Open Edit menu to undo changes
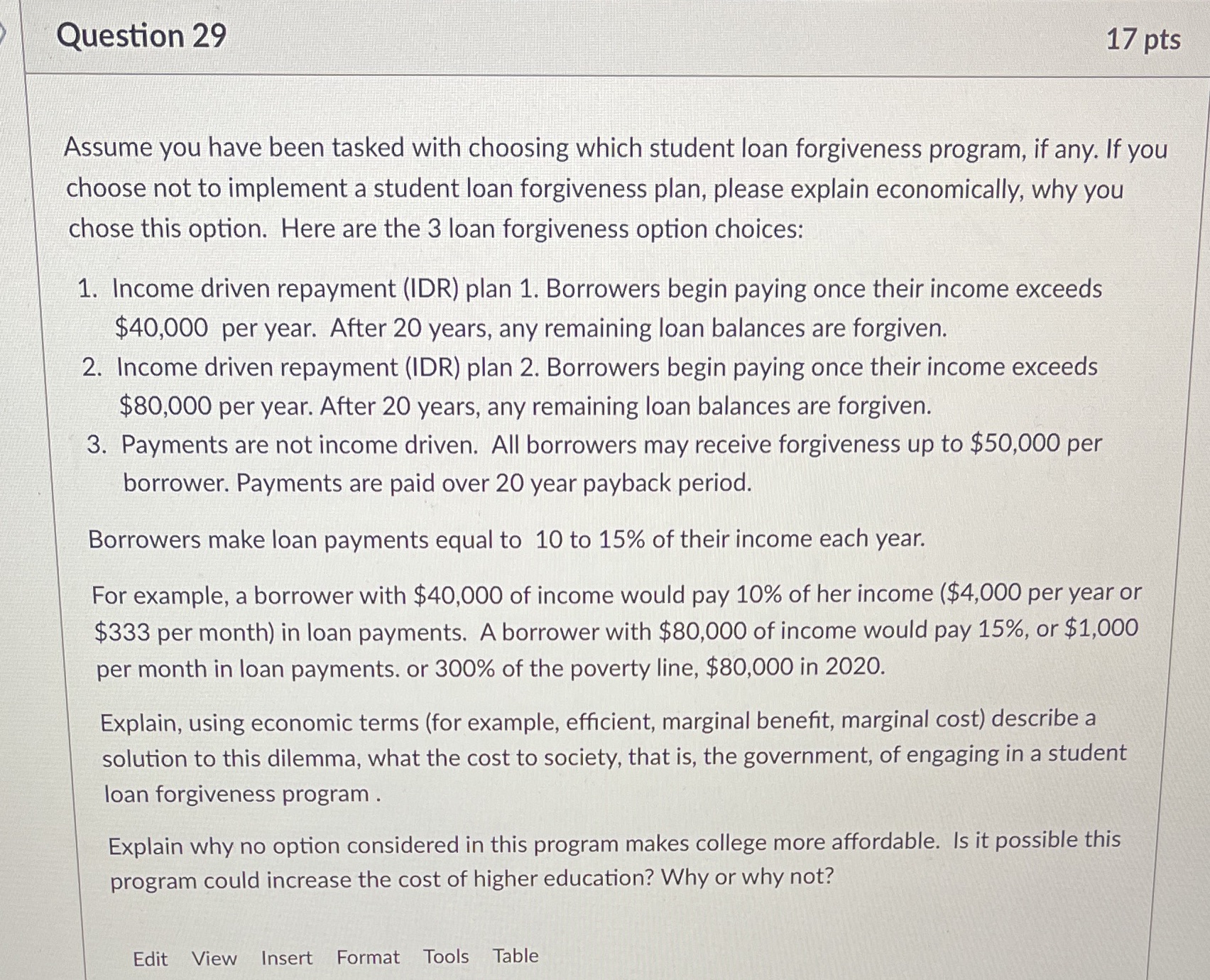Image resolution: width=1210 pixels, height=980 pixels. point(150,957)
